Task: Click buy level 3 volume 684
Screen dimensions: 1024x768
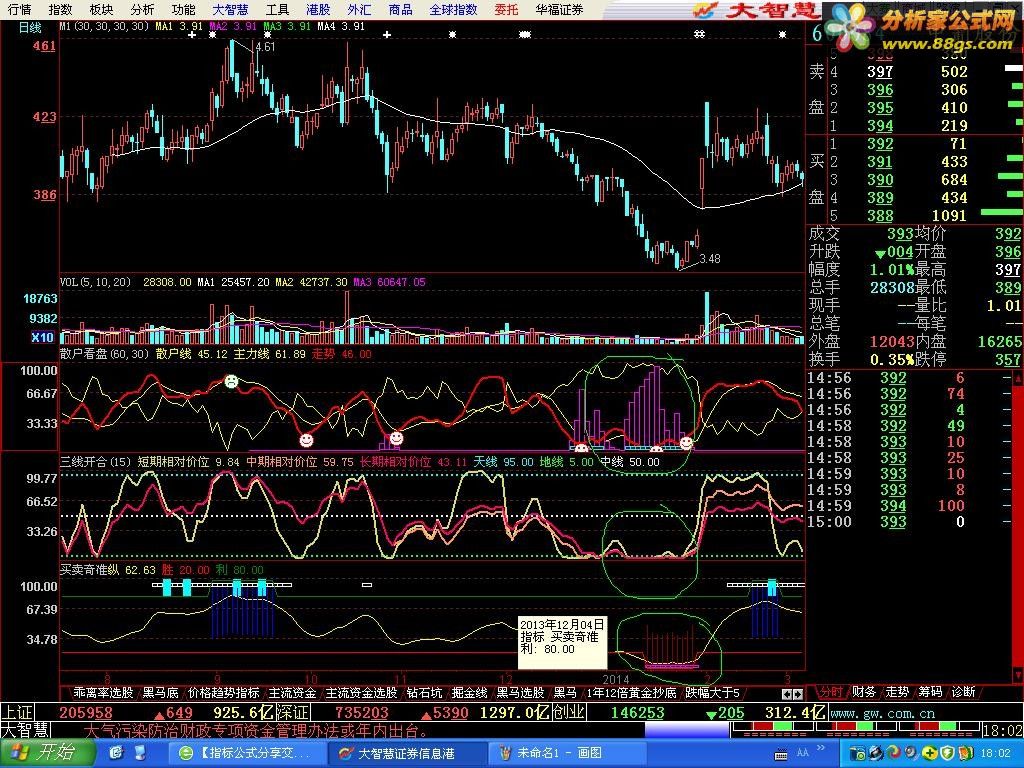Action: (954, 180)
